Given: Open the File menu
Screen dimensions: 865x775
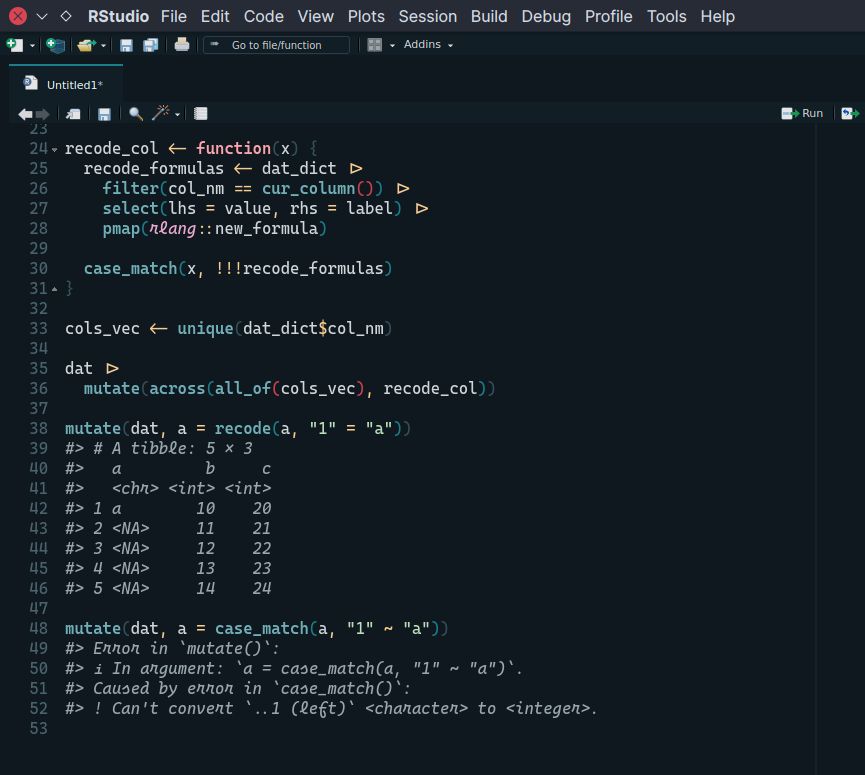Looking at the screenshot, I should (174, 17).
